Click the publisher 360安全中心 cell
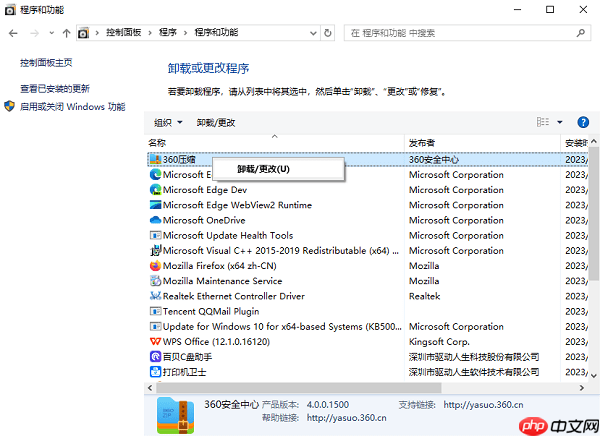 [x=434, y=159]
